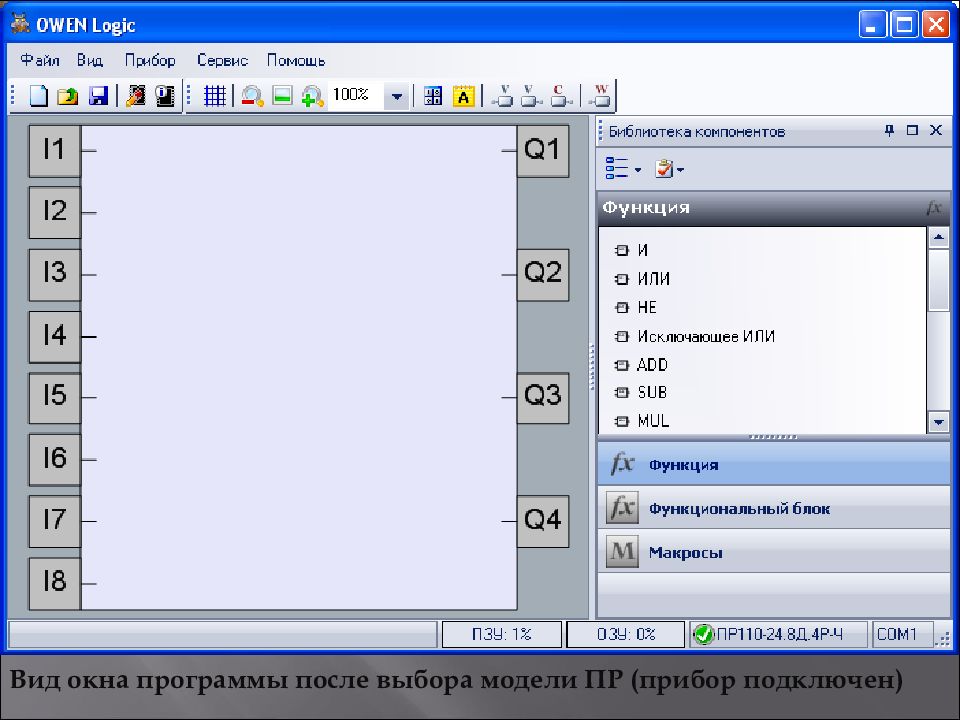The width and height of the screenshot is (960, 720).
Task: Select output block Q2
Action: pos(542,274)
